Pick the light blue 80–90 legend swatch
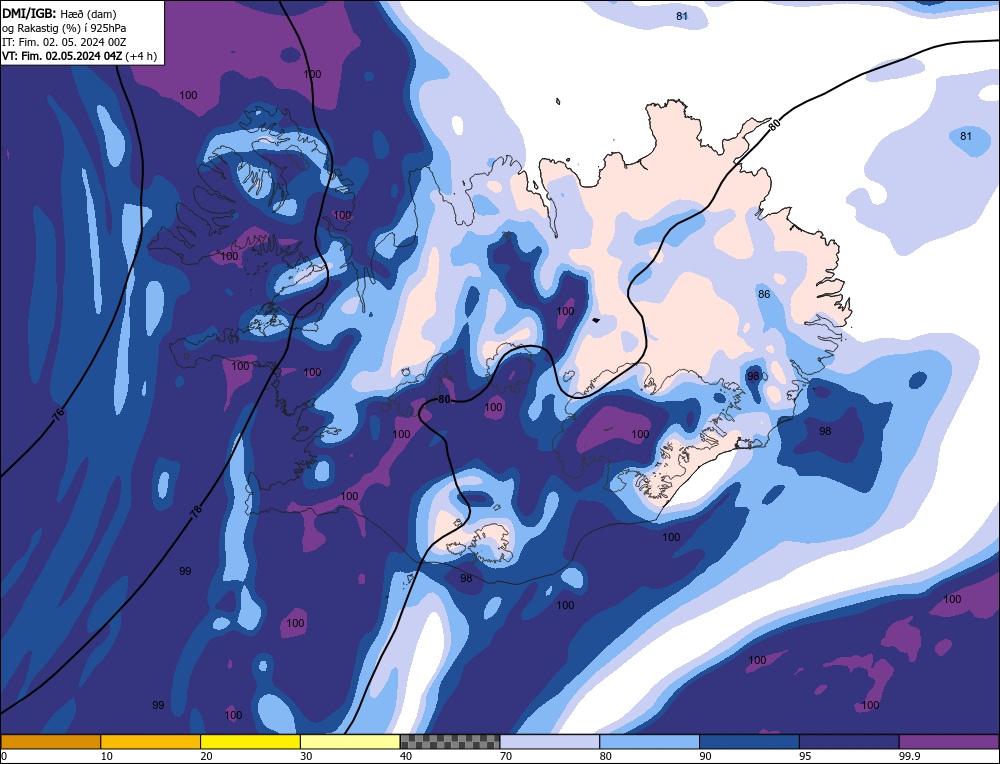This screenshot has height=764, width=1000. 649,742
